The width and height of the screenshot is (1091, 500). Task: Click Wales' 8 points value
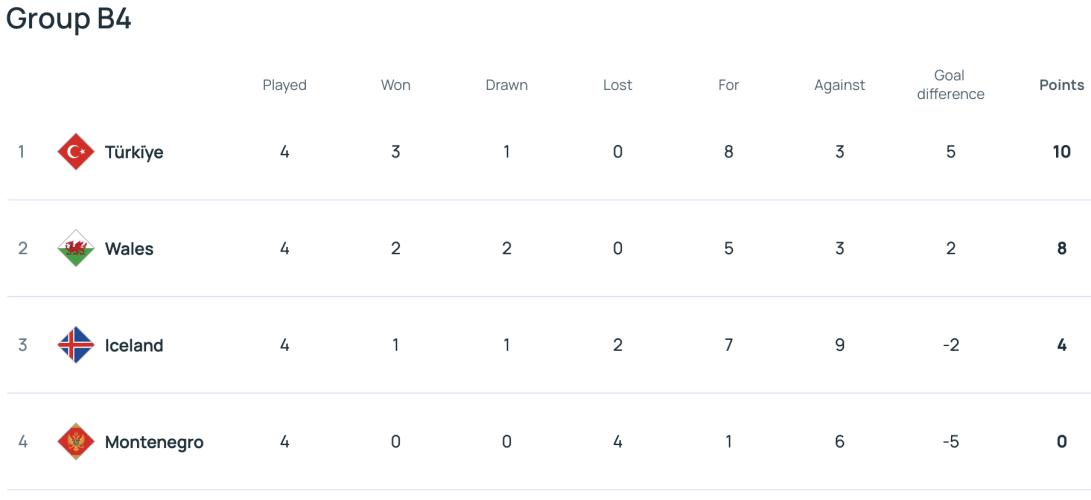coord(1062,248)
